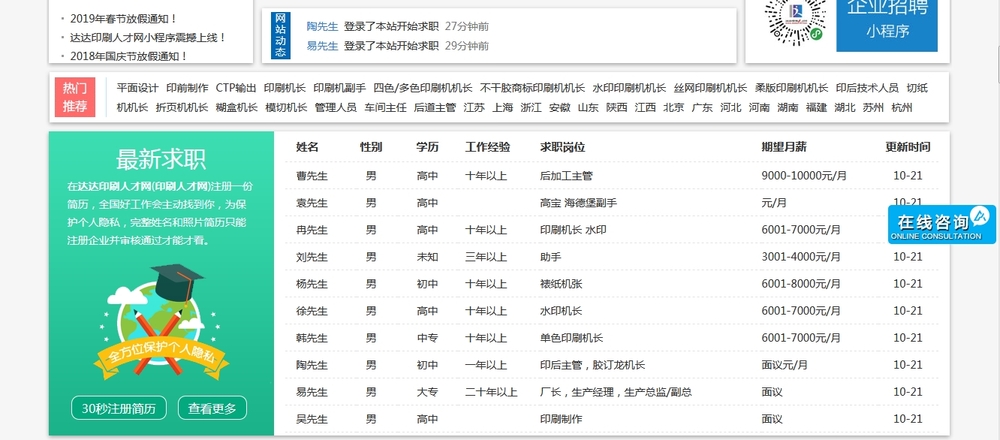Screen dimensions: 1000x440
Task: Filter by 山东 region
Action: [x=588, y=107]
